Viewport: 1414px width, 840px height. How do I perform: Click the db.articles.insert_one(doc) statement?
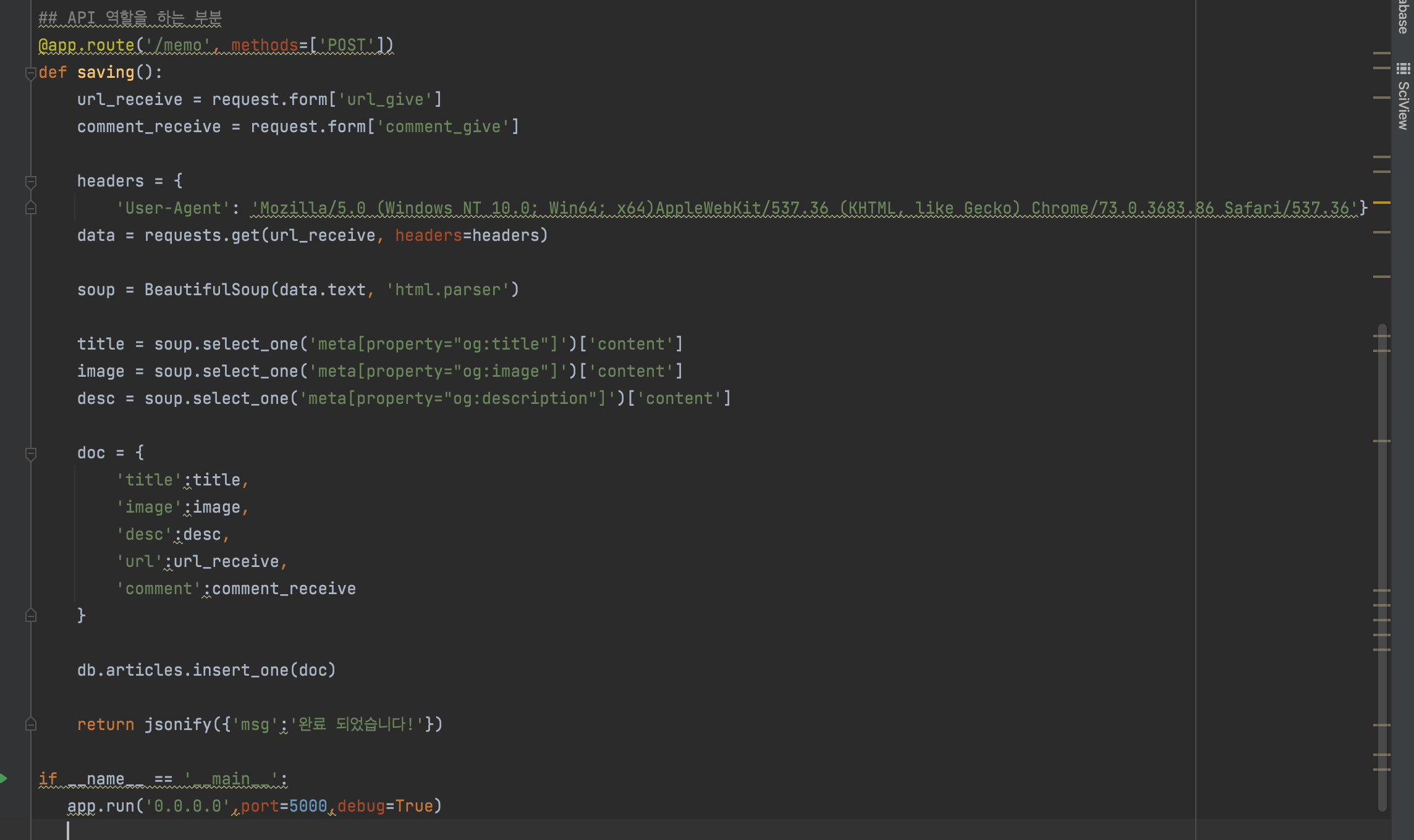206,670
